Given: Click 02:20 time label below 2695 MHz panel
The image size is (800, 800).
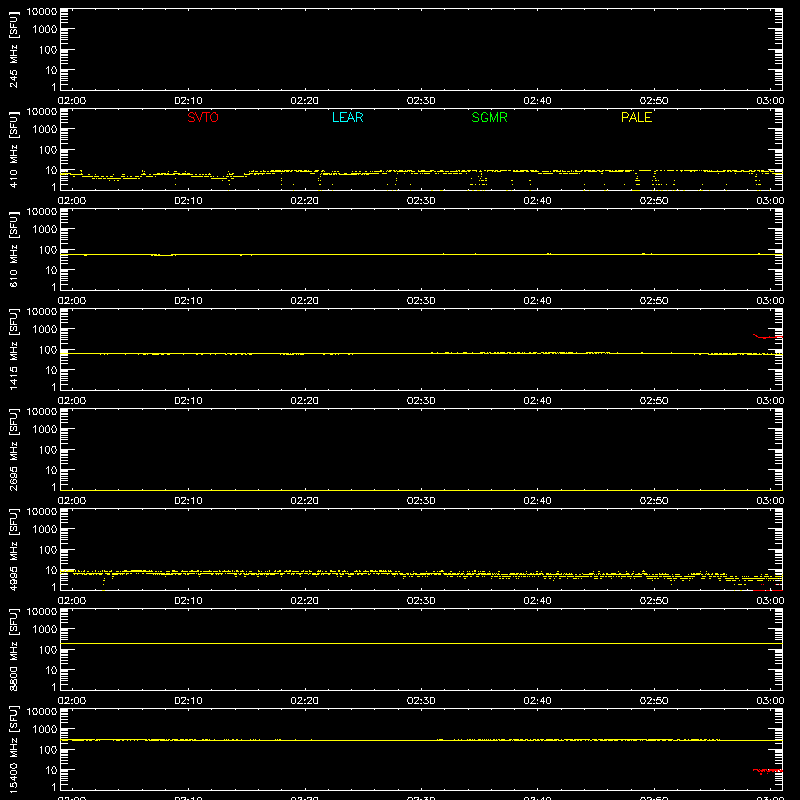Looking at the screenshot, I should click(305, 501).
